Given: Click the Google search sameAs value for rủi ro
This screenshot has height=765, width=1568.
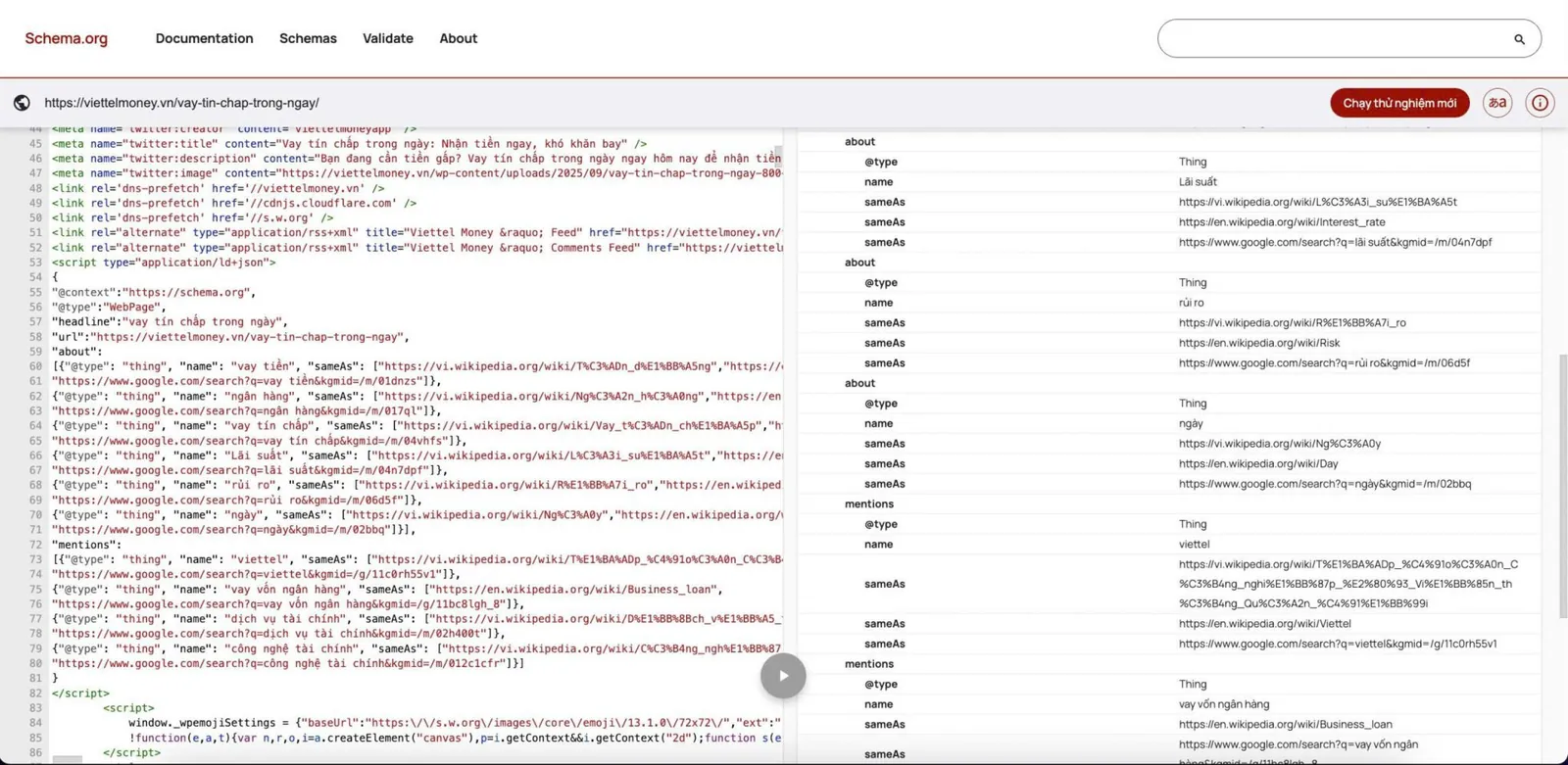Looking at the screenshot, I should (x=1325, y=363).
